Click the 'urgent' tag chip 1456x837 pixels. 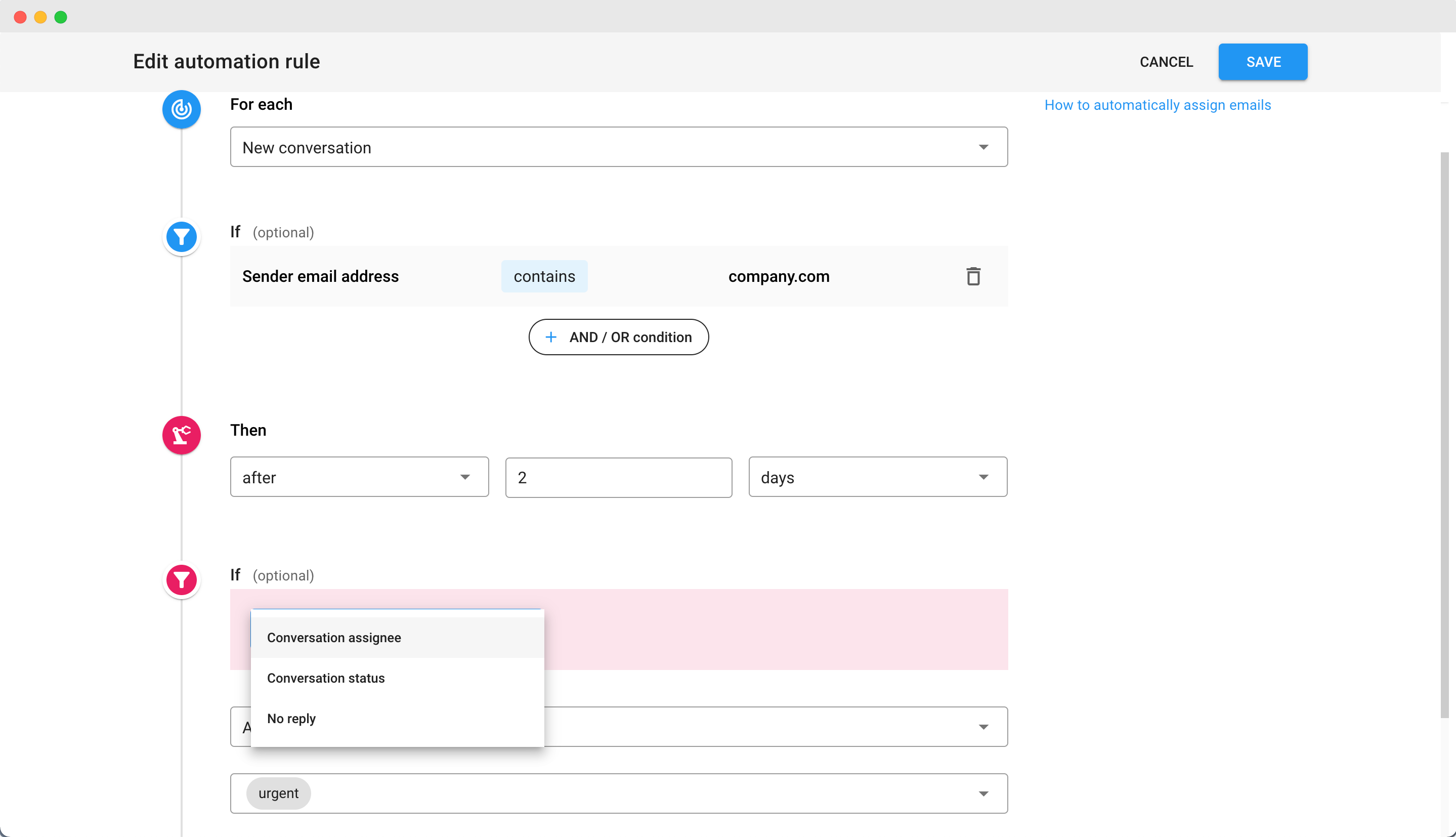[x=278, y=793]
